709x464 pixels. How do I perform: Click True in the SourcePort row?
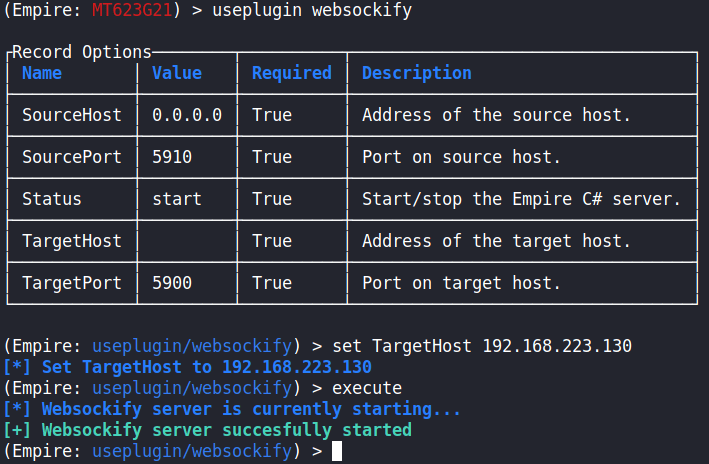(x=272, y=157)
